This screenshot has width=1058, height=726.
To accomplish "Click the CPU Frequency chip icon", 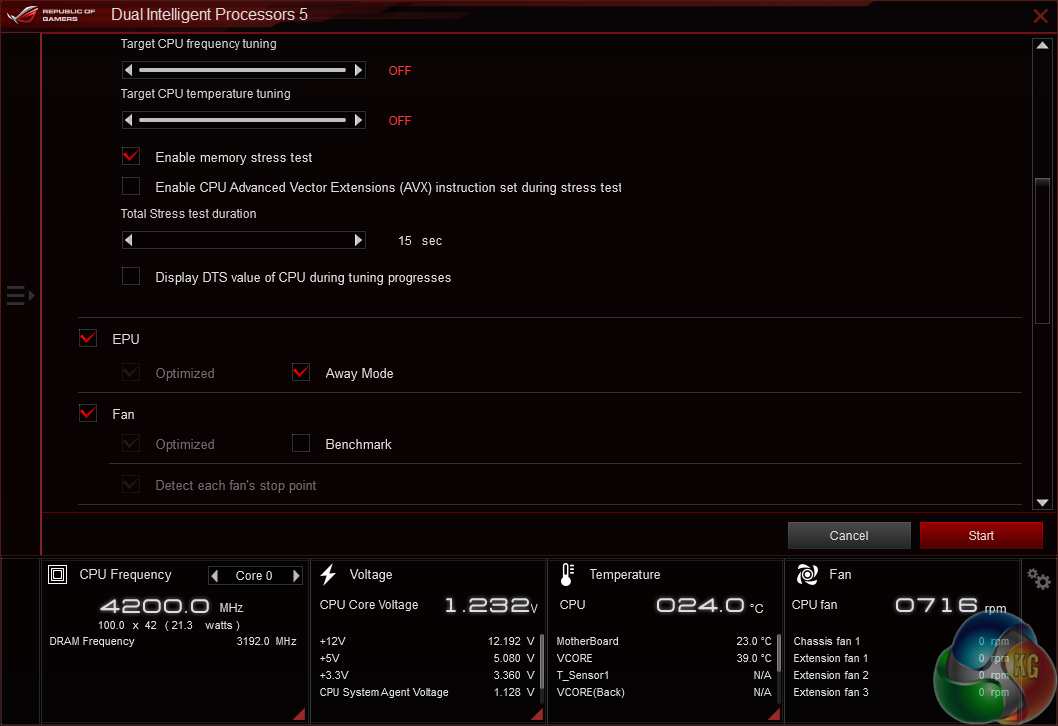I will (58, 574).
